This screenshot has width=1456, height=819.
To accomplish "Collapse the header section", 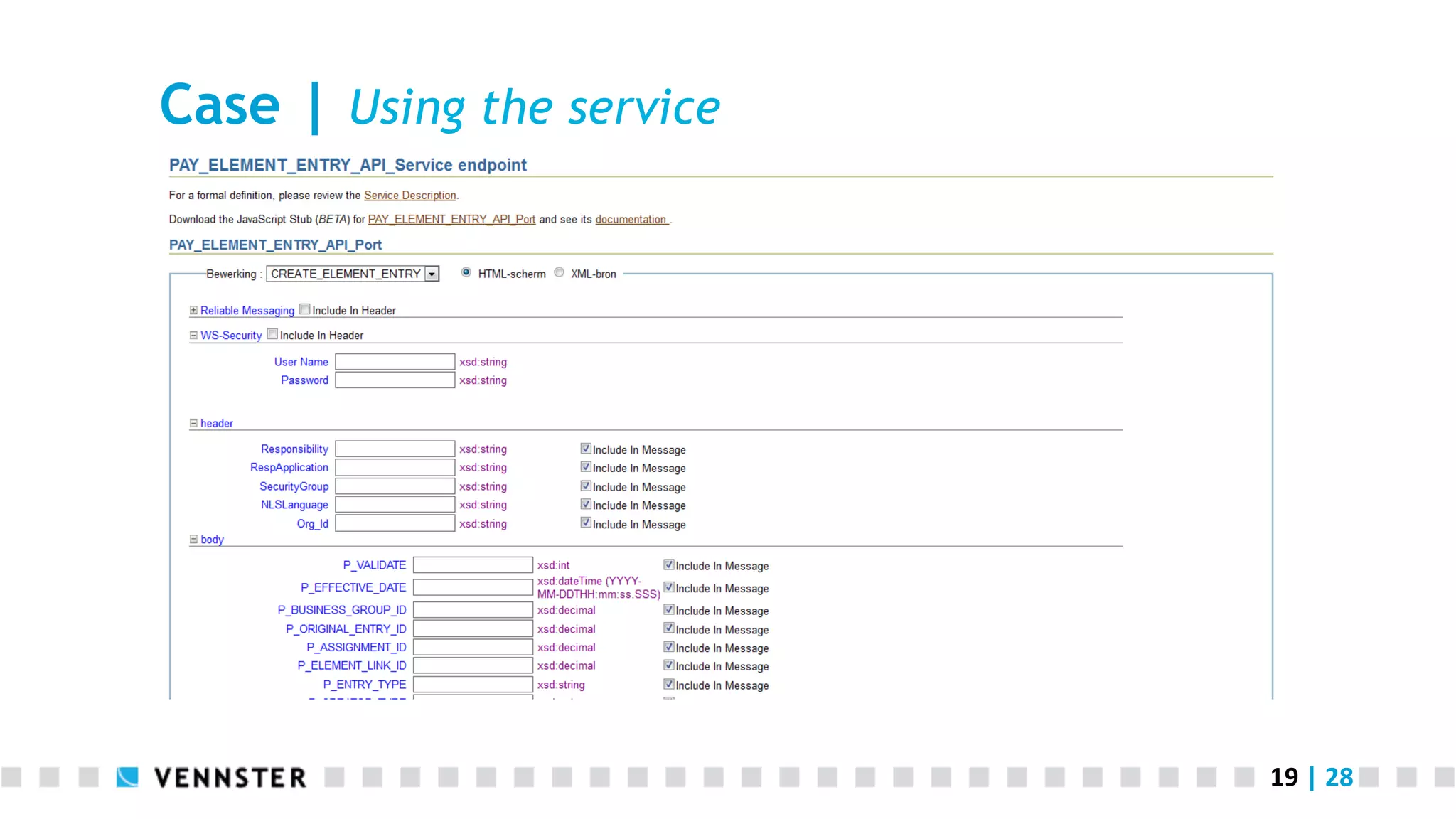I will (x=193, y=423).
